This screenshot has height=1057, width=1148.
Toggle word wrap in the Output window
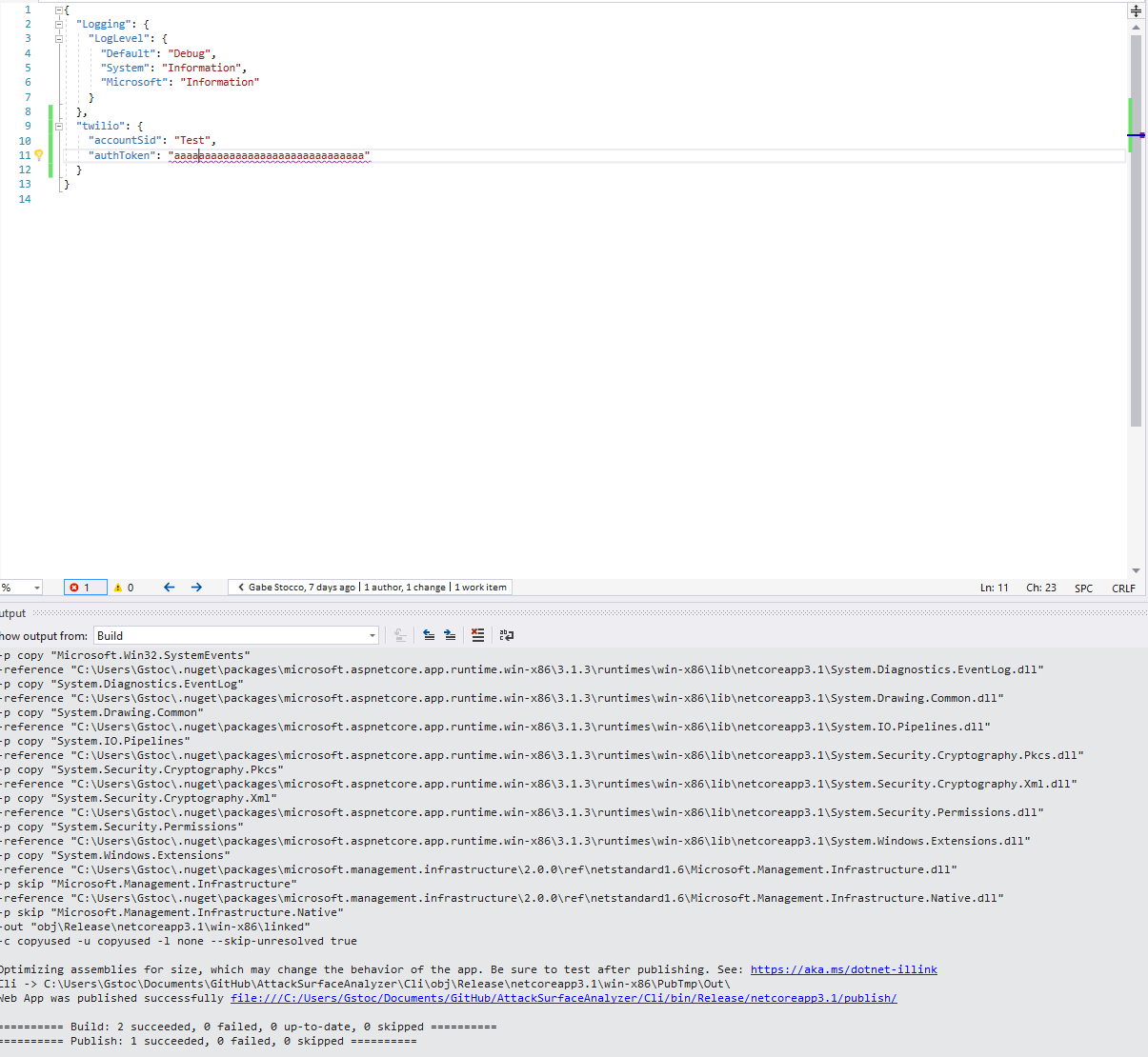506,635
